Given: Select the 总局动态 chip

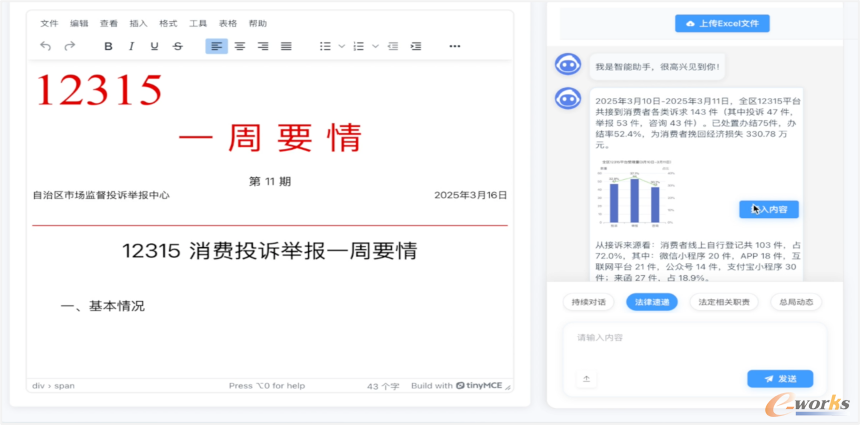Looking at the screenshot, I should pyautogui.click(x=796, y=302).
